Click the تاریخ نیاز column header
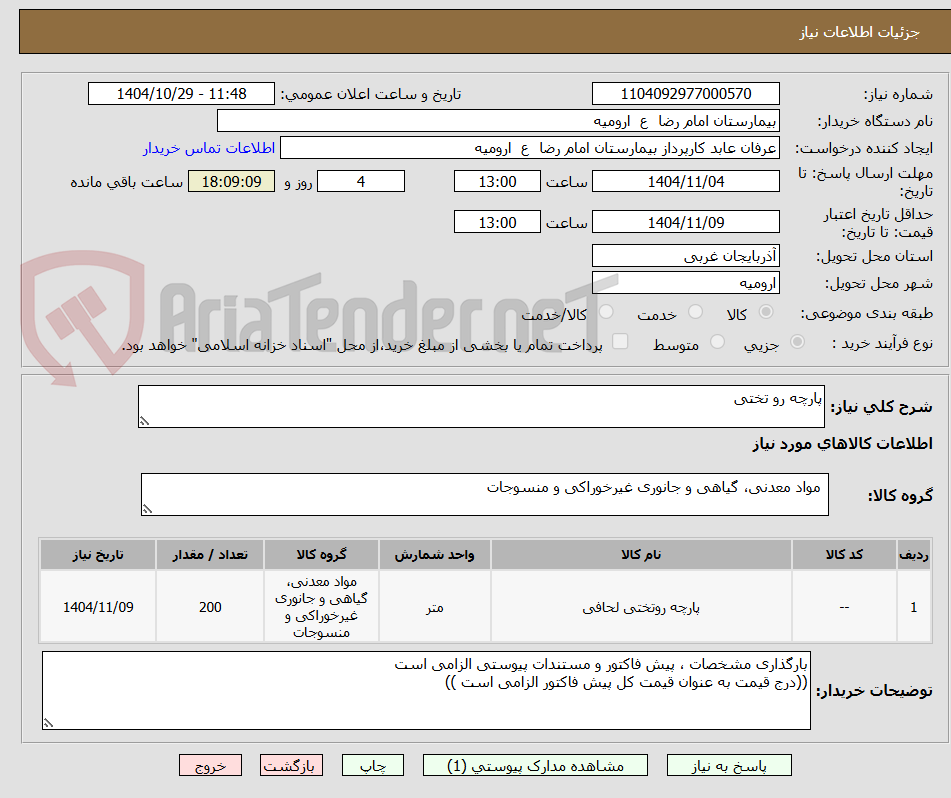Image resolution: width=951 pixels, height=798 pixels. [x=98, y=554]
